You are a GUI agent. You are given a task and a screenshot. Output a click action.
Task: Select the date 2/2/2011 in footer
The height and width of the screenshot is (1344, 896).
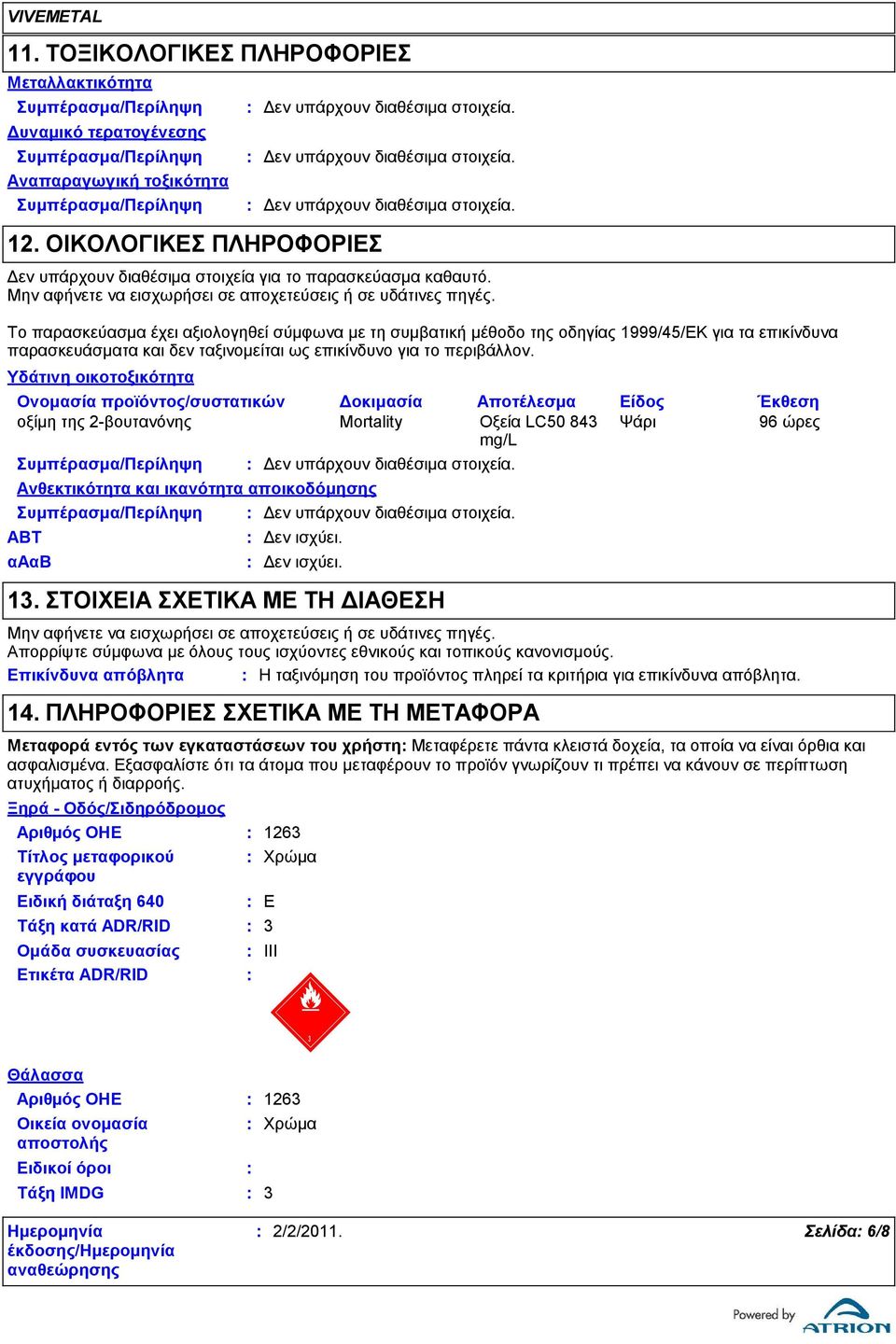pos(307,1231)
